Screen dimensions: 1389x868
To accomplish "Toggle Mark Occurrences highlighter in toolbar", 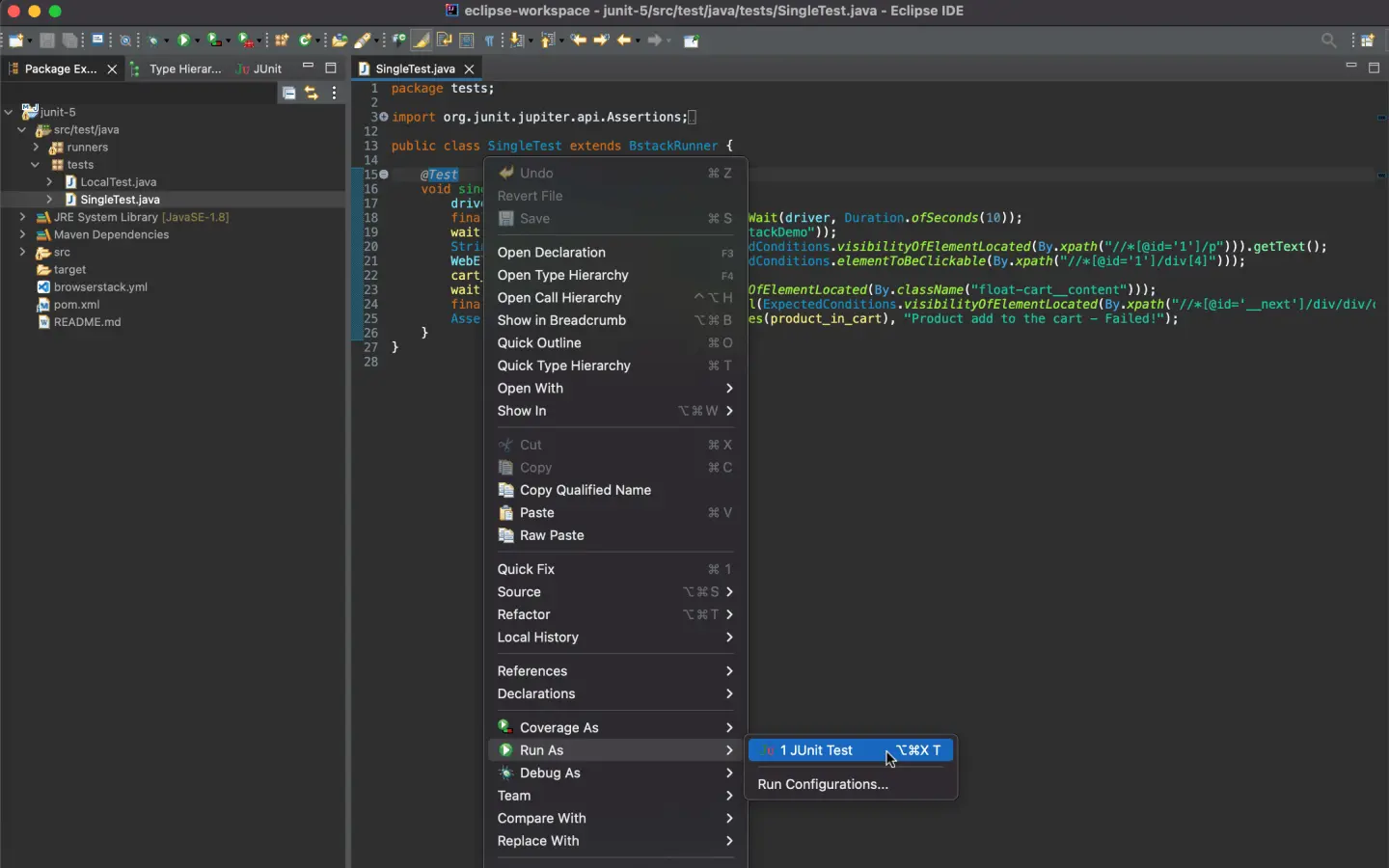I will point(422,41).
